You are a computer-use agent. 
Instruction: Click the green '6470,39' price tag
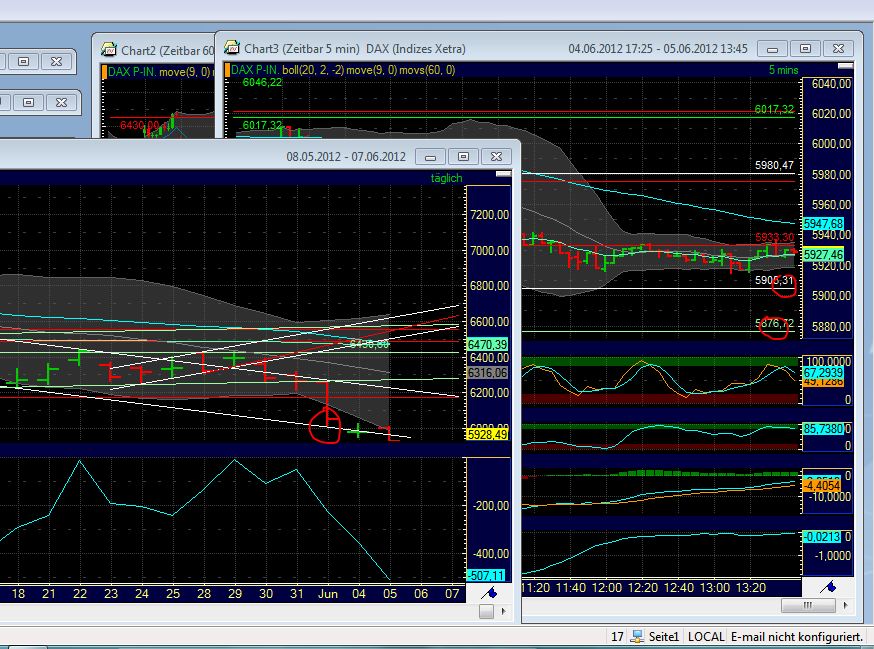[x=488, y=345]
